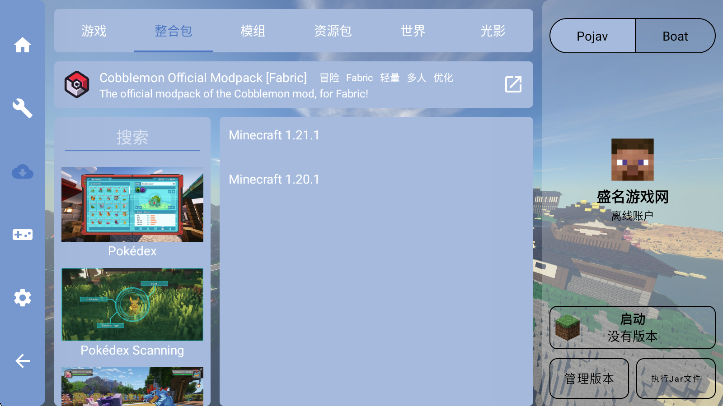723x406 pixels.
Task: Click the 轻量 tag label
Action: 390,78
